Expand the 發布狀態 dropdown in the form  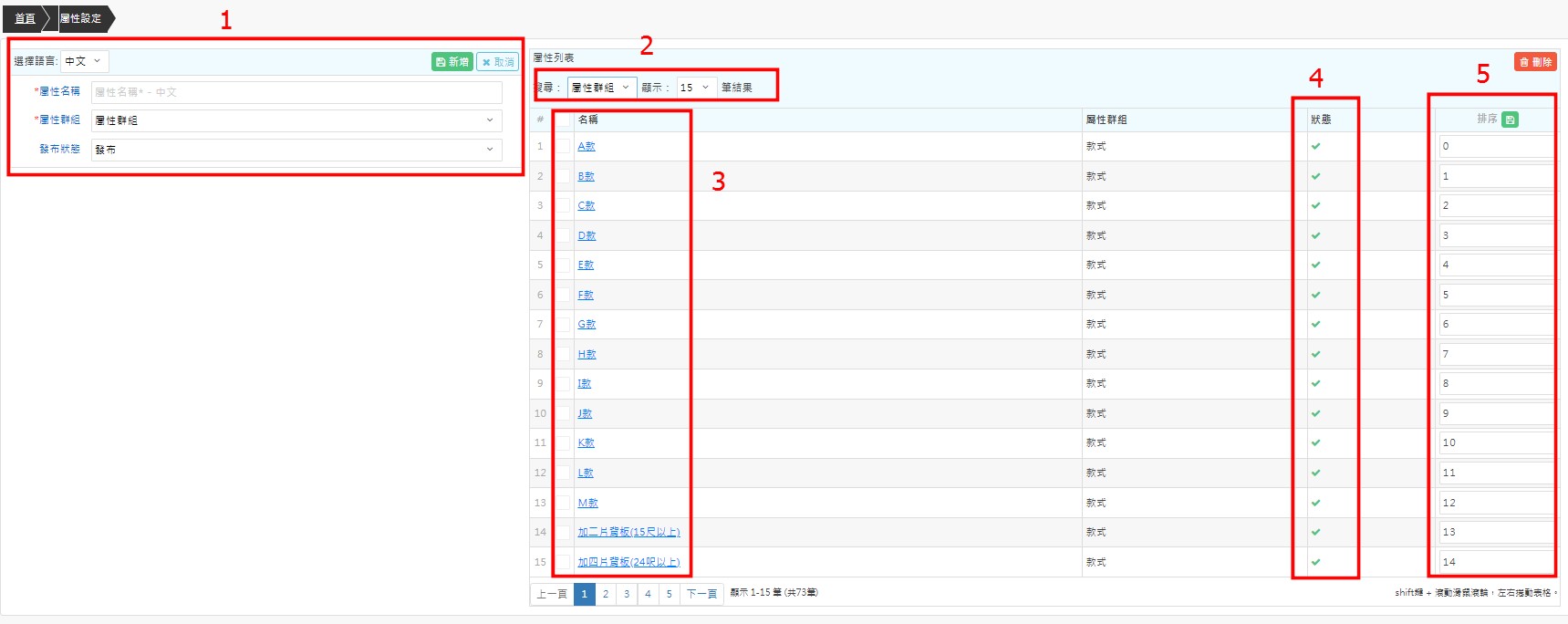pyautogui.click(x=296, y=150)
